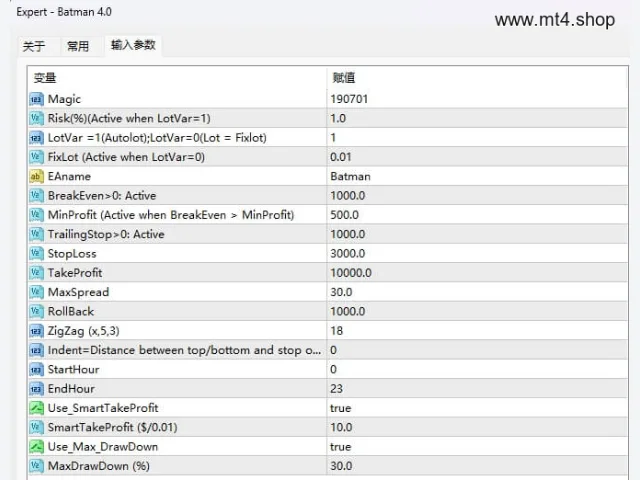Screen dimensions: 640x480
Task: Click the integer icon beside ZigZag (x,5,3)
Action: coord(36,331)
